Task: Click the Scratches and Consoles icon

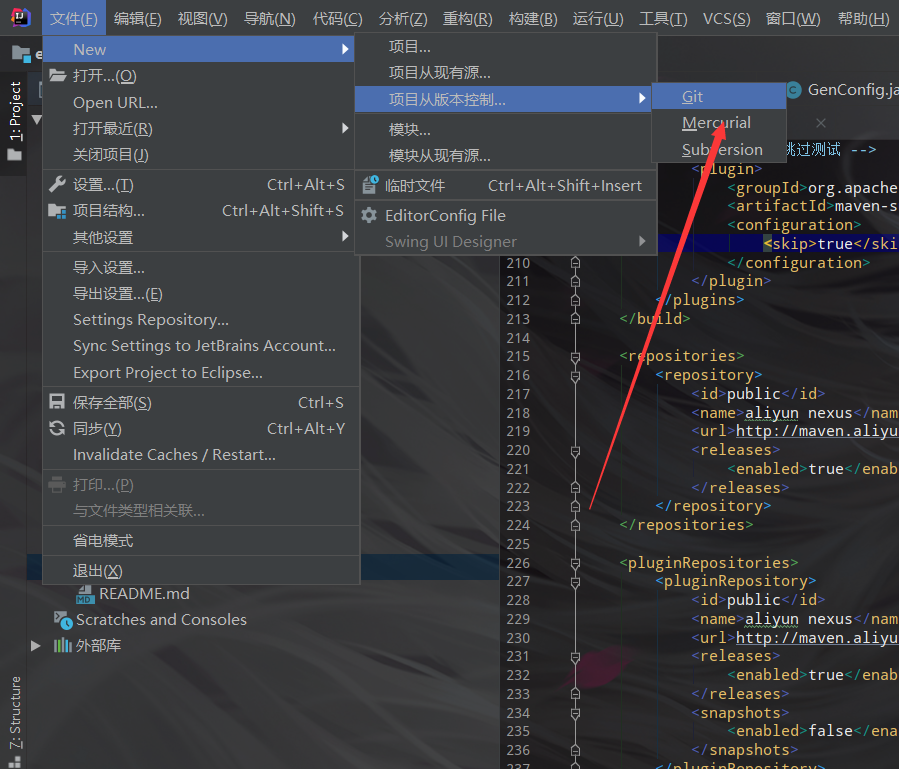Action: point(63,620)
